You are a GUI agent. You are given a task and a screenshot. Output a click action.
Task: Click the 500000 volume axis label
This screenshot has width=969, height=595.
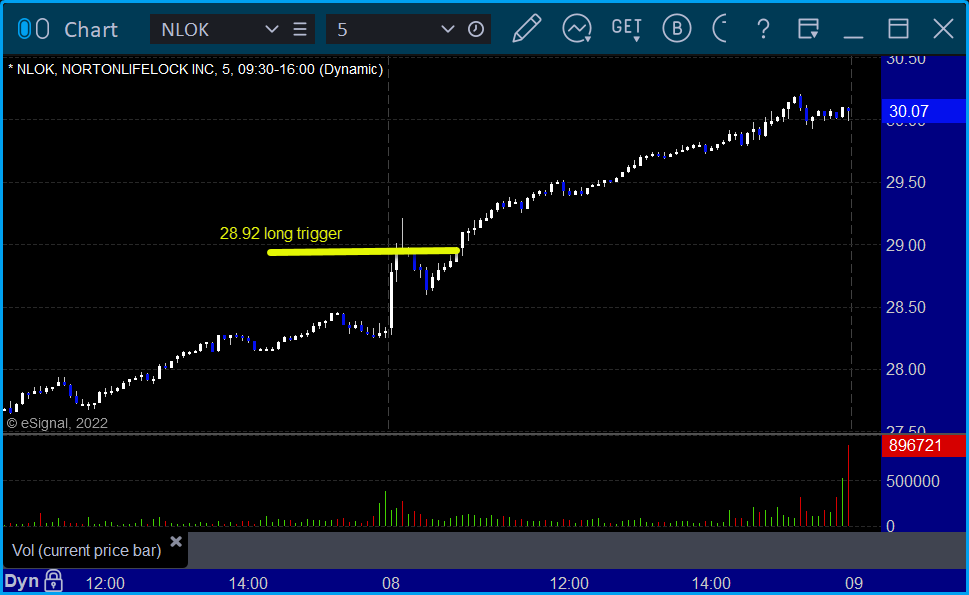(913, 481)
